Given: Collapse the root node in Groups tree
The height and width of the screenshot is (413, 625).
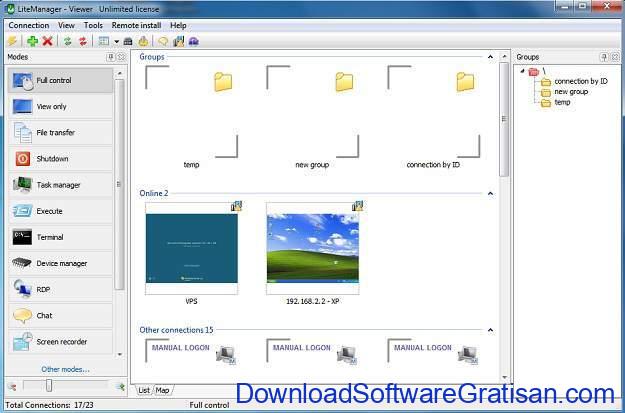Looking at the screenshot, I should [x=522, y=71].
